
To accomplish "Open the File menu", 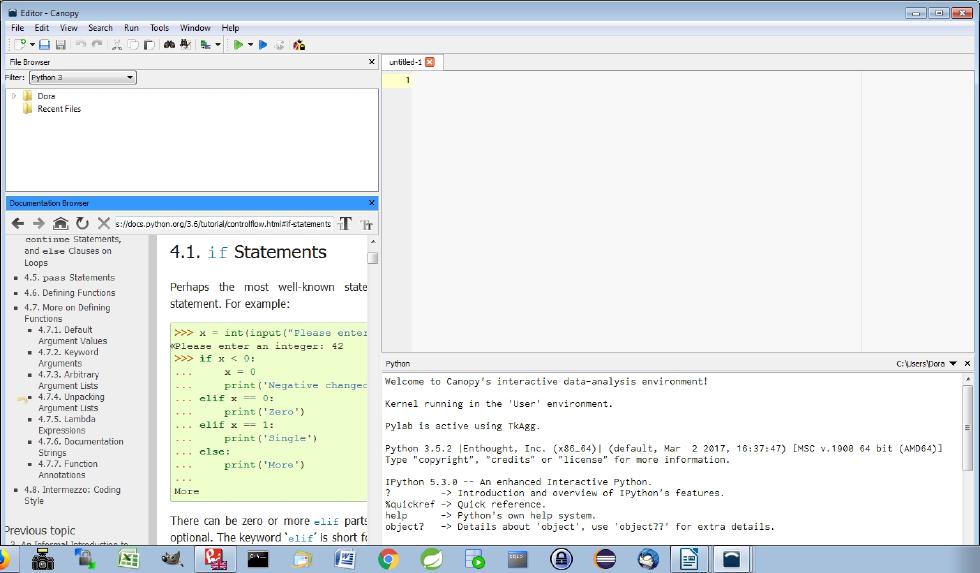I will 18,27.
